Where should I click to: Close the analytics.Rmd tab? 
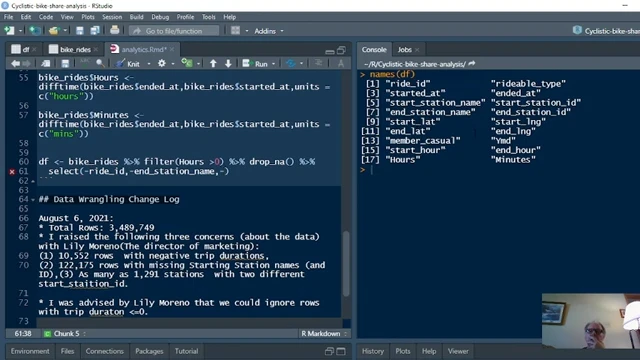tap(172, 49)
